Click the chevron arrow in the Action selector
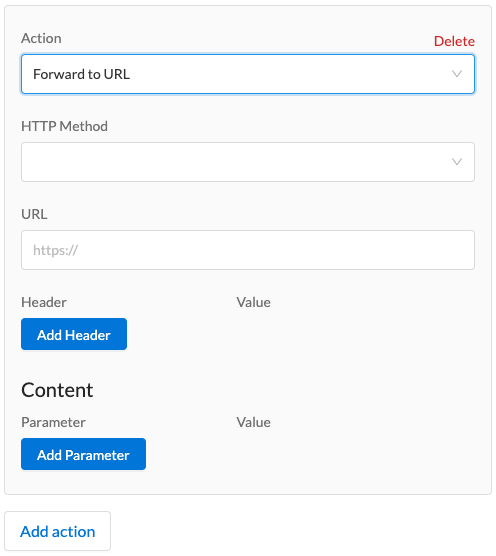 coord(457,74)
